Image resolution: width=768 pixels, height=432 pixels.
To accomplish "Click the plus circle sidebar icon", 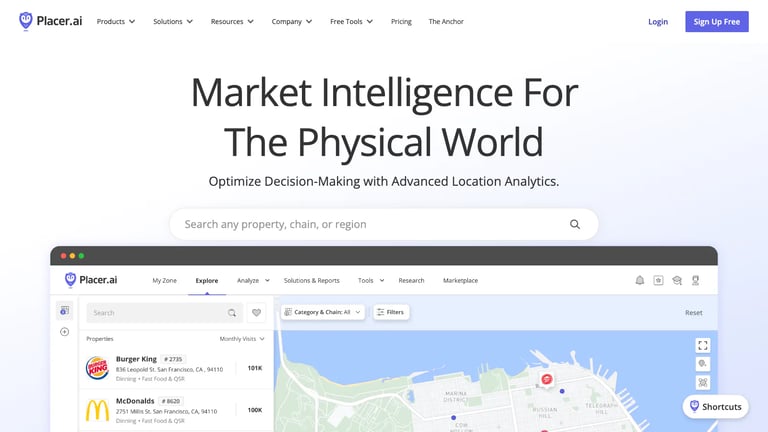I will [65, 332].
